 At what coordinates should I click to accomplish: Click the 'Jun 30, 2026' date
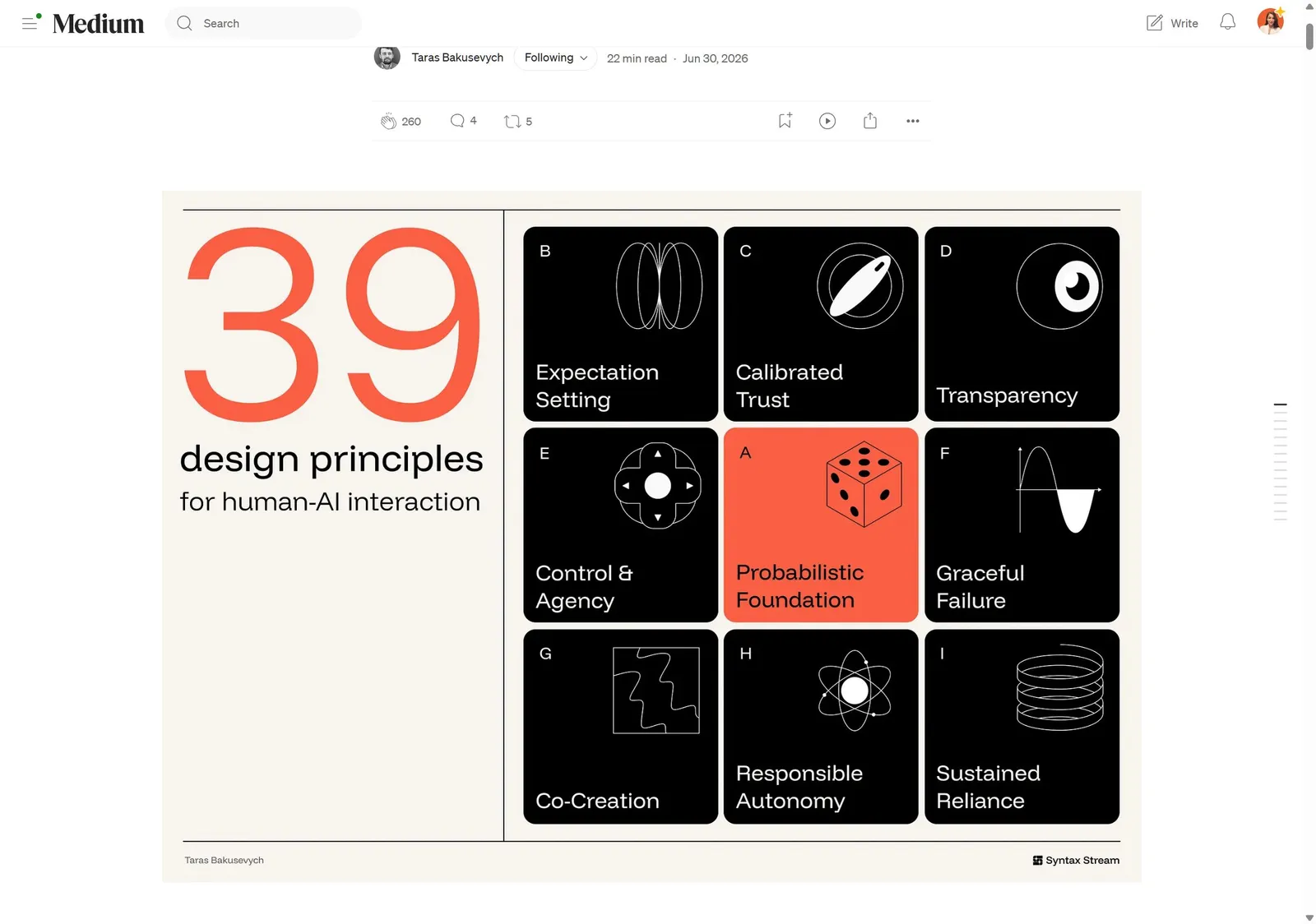(x=715, y=58)
